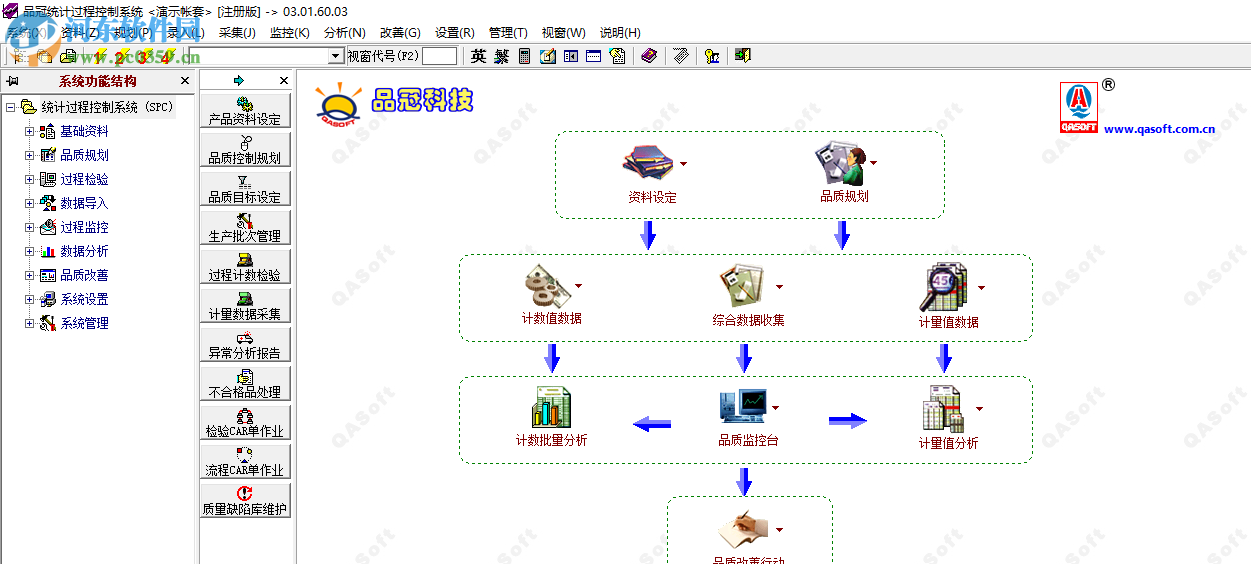Open 计数批量分析 chart icon

[551, 408]
